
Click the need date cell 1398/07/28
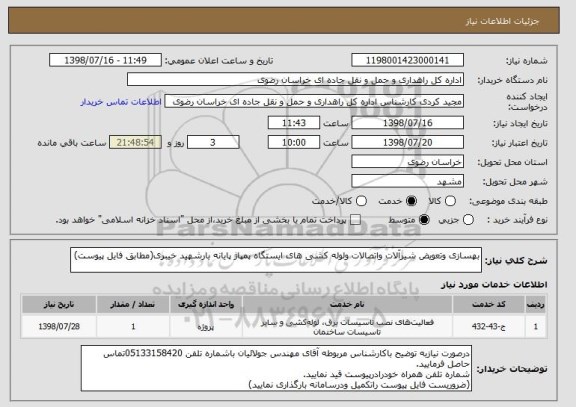59,326
